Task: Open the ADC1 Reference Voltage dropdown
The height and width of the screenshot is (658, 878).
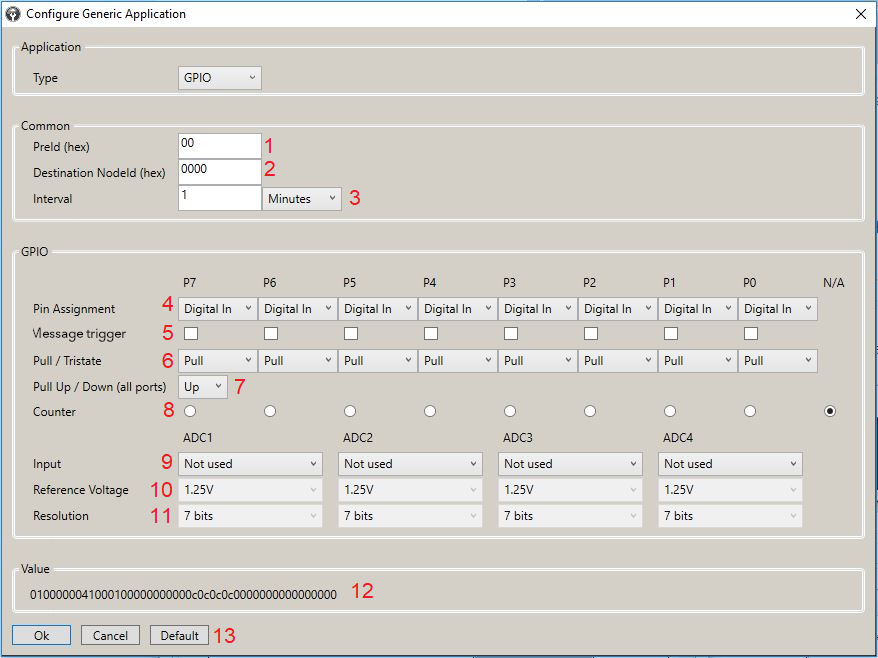Action: 250,490
